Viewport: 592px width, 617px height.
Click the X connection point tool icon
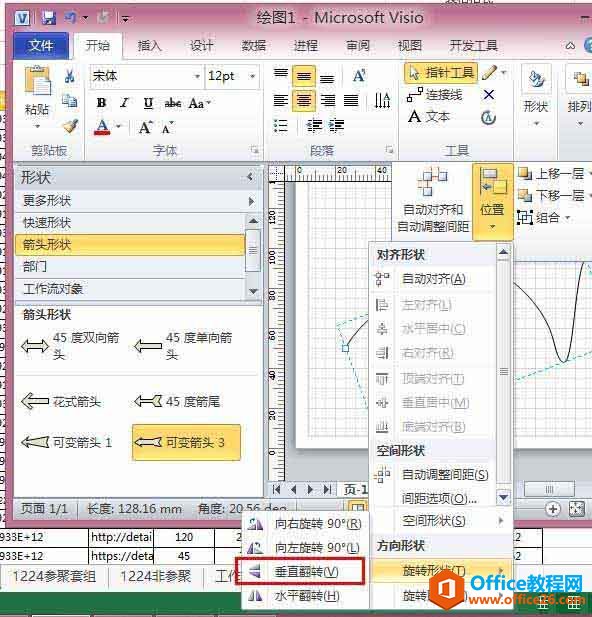coord(489,95)
